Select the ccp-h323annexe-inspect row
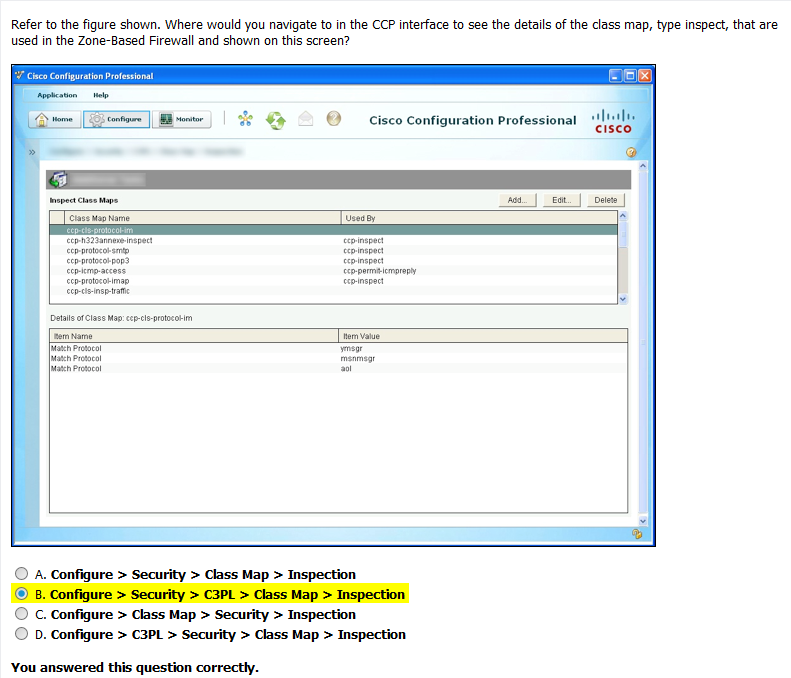The image size is (791, 678). (333, 241)
